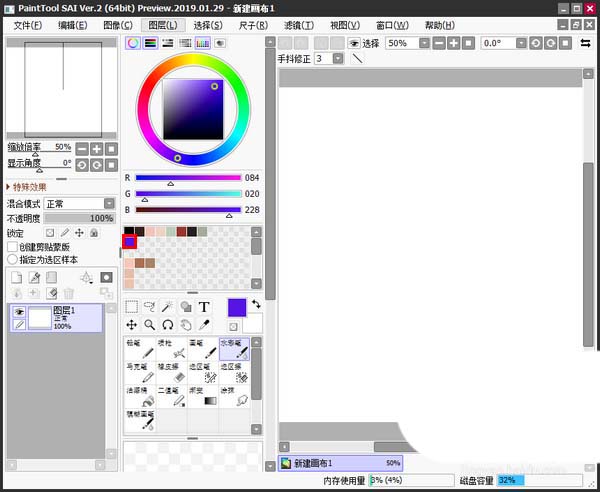
Task: Toggle lock movement icon
Action: coord(79,233)
